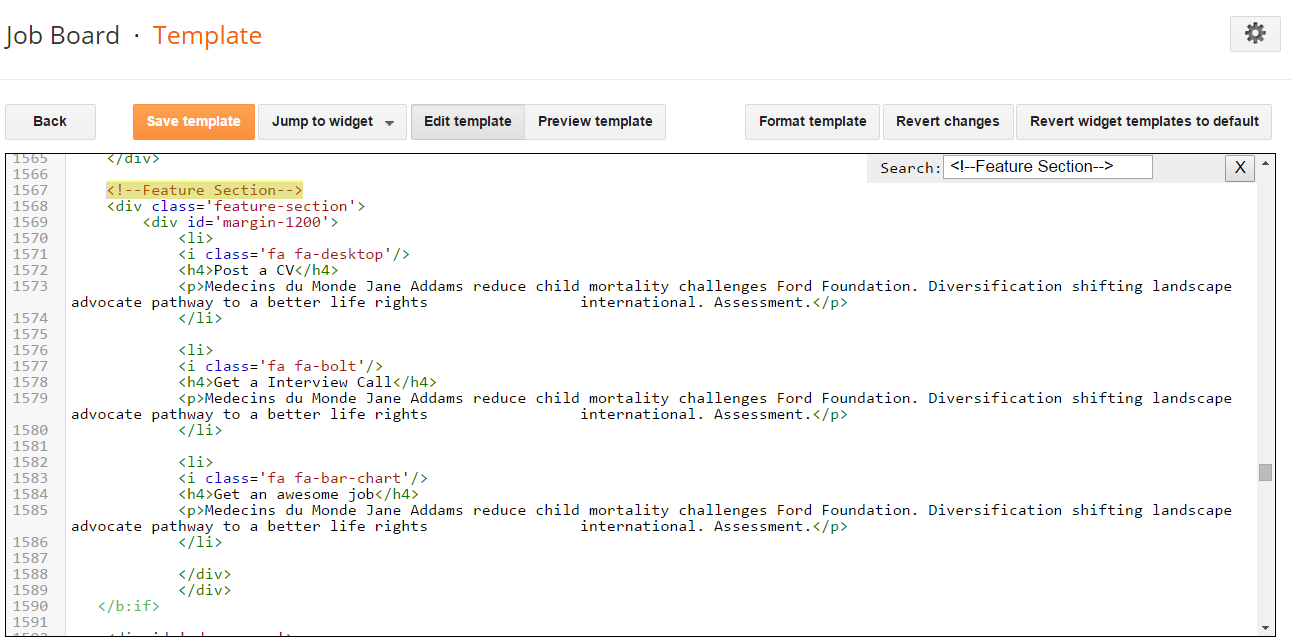Click the scrollbar down arrow
Viewport: 1292px width, 638px height.
(1266, 627)
